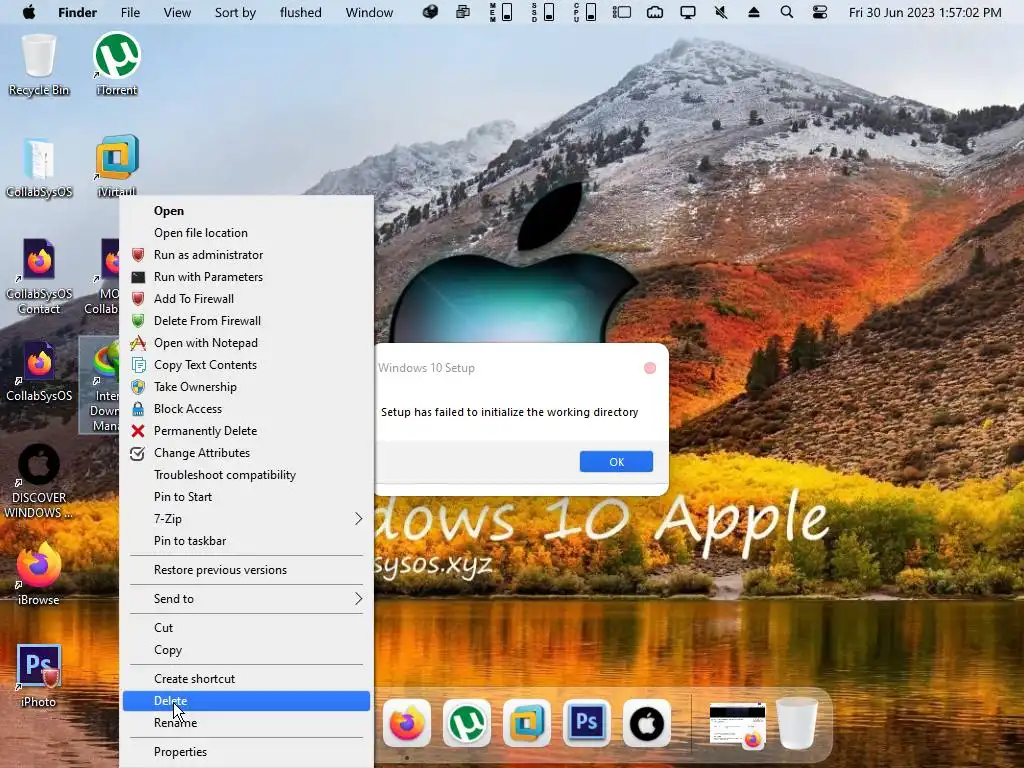Screen dimensions: 1024x768
Task: Click the Apple logo in menu bar
Action: coord(29,12)
